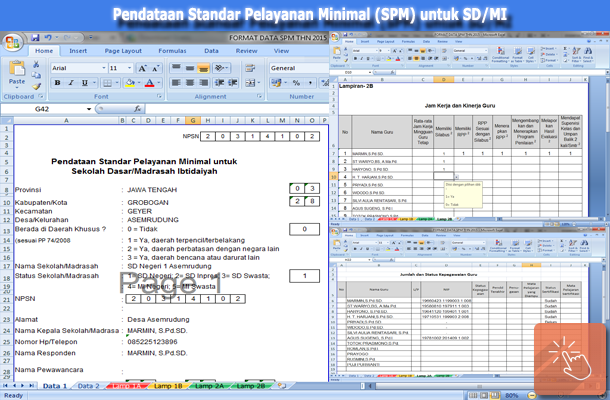This screenshot has width=610, height=400.
Task: Open Alignment group dialog launcher
Action: click(x=259, y=96)
